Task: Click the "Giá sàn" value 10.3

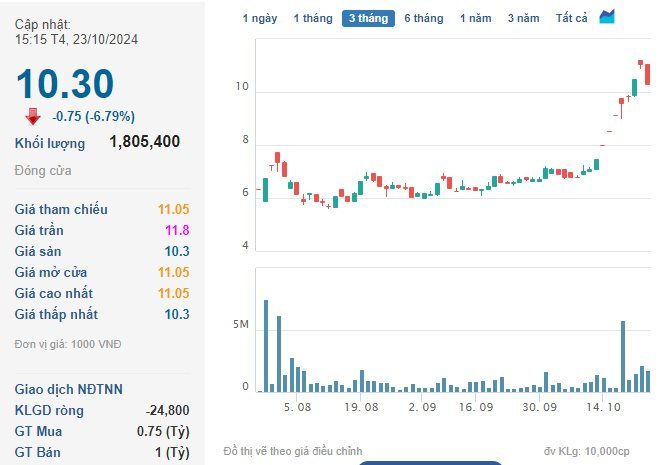Action: pos(177,251)
